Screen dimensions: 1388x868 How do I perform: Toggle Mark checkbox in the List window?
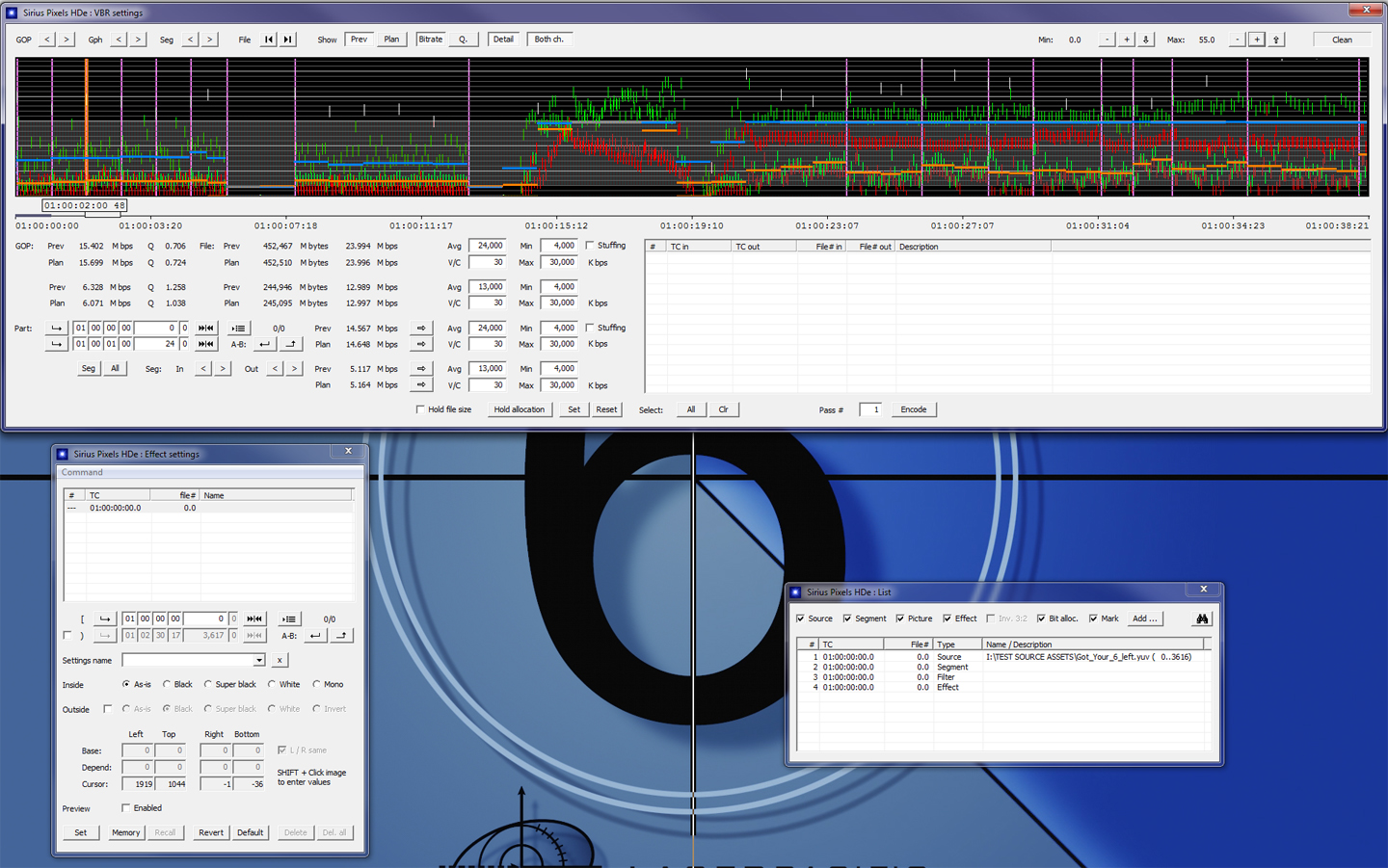point(1093,618)
